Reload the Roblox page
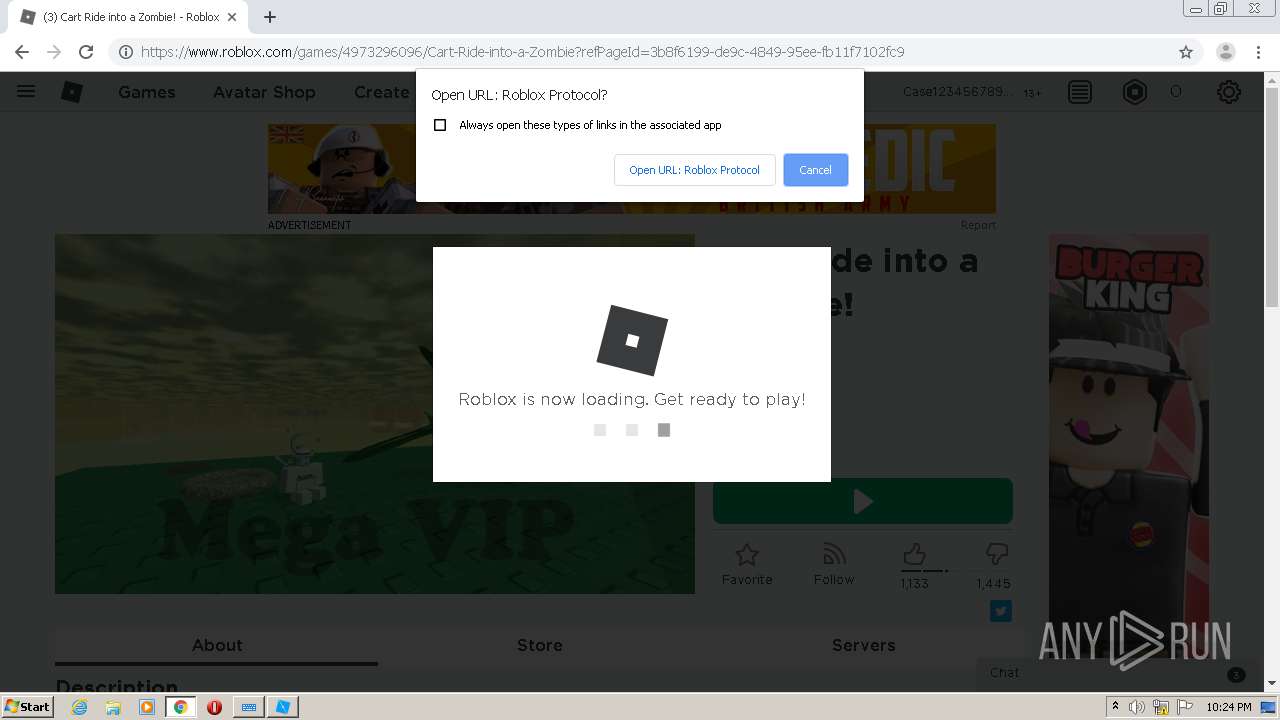The image size is (1280, 720). (86, 52)
